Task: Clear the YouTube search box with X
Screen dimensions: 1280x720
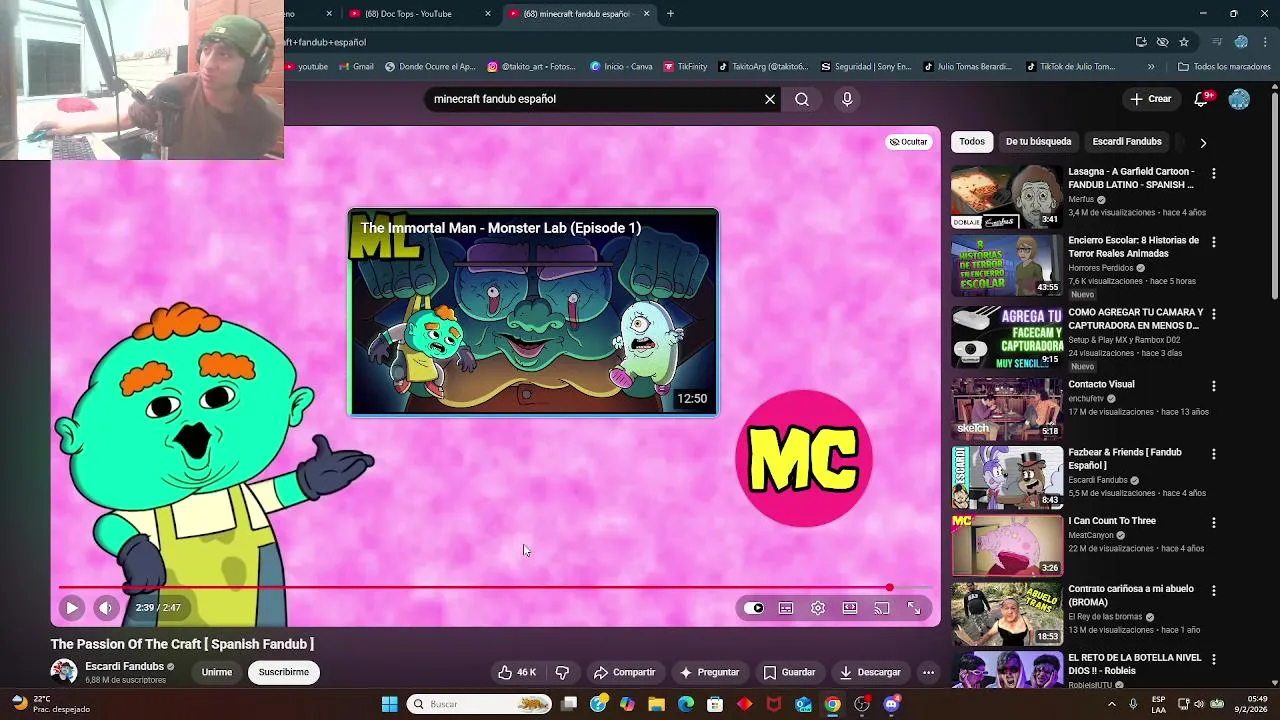Action: [x=770, y=99]
